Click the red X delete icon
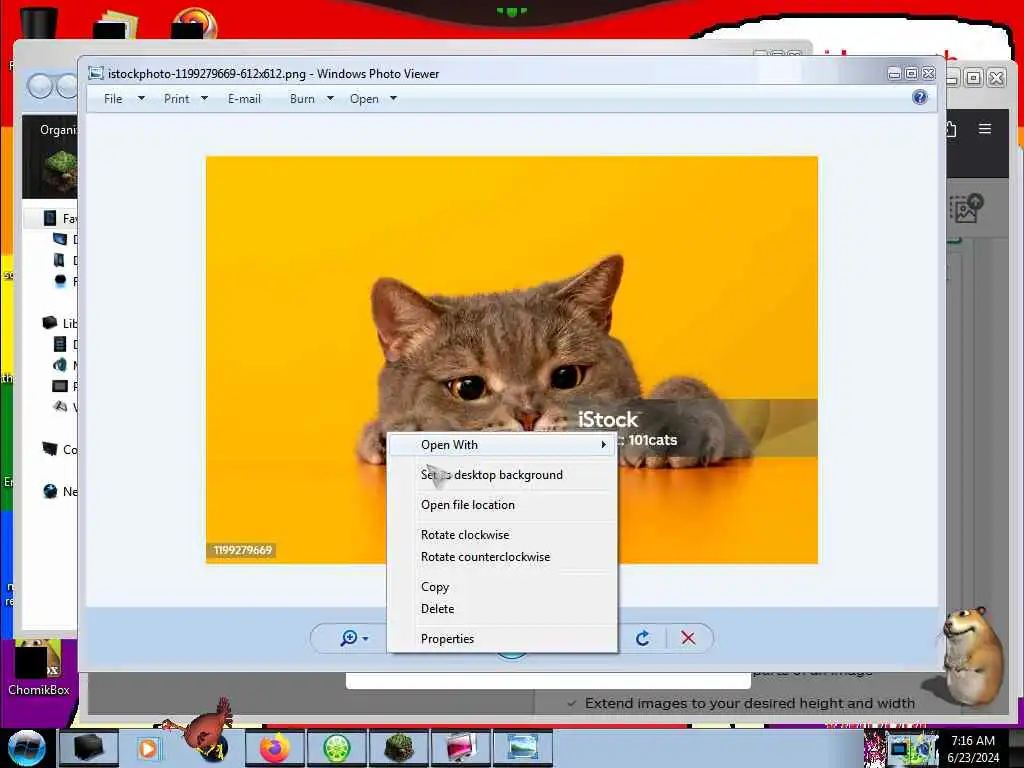The image size is (1024, 768). coord(688,638)
